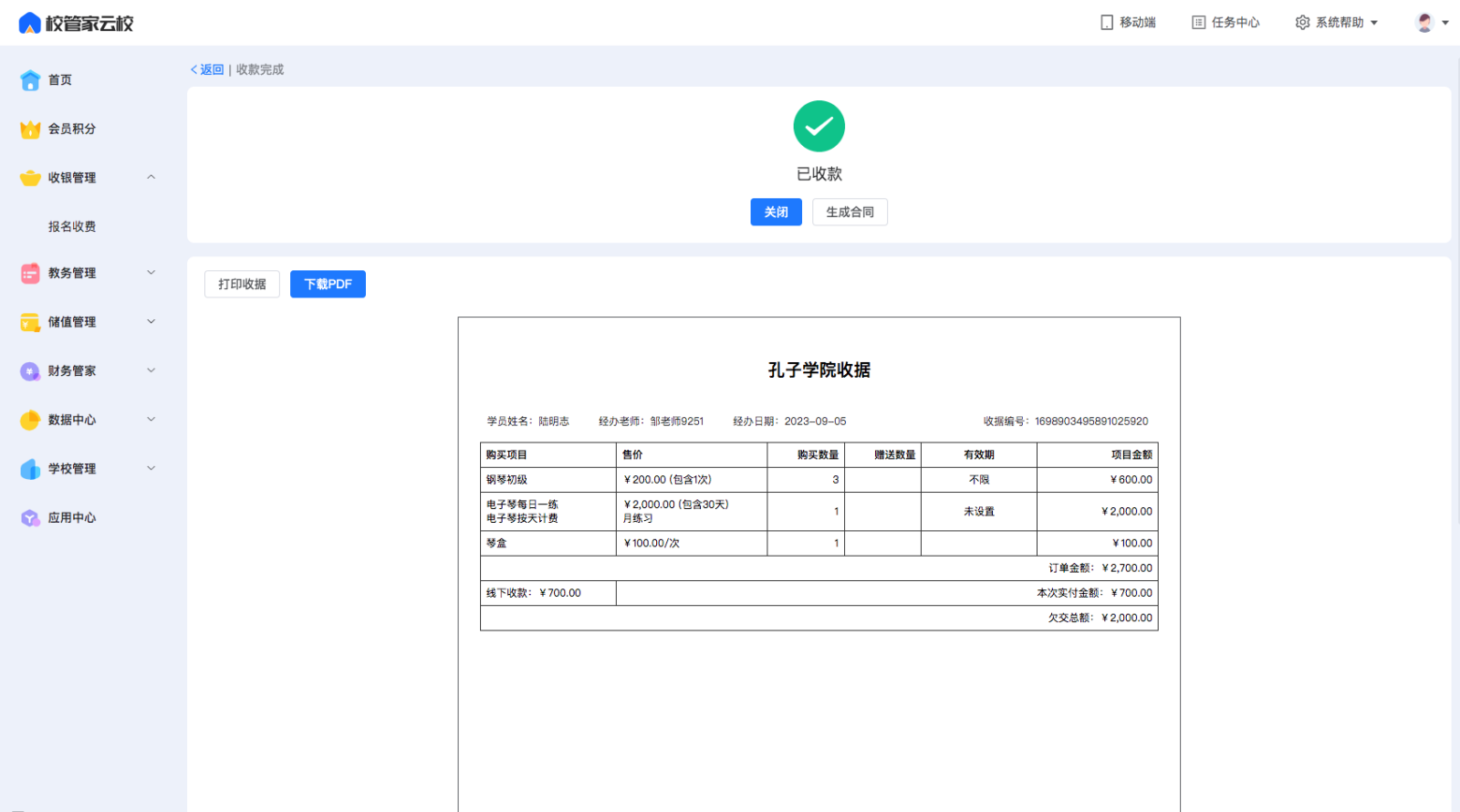
Task: Click the 电子琴每日一练 item cell
Action: (x=548, y=512)
